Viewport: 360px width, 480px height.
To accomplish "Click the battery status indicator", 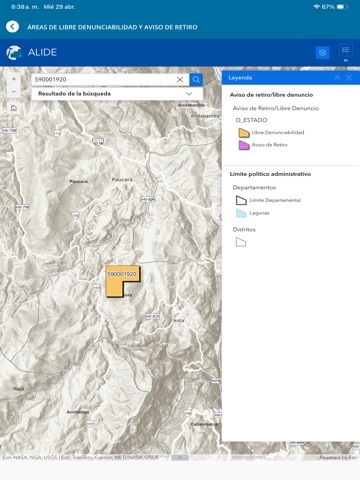I will (x=342, y=7).
